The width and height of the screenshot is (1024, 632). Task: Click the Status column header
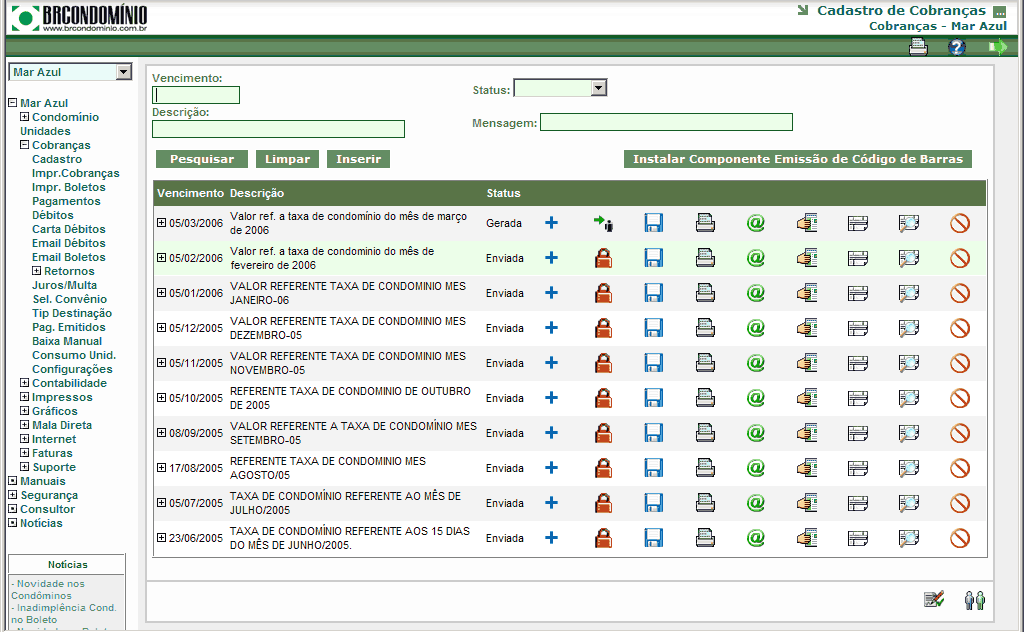coord(503,193)
